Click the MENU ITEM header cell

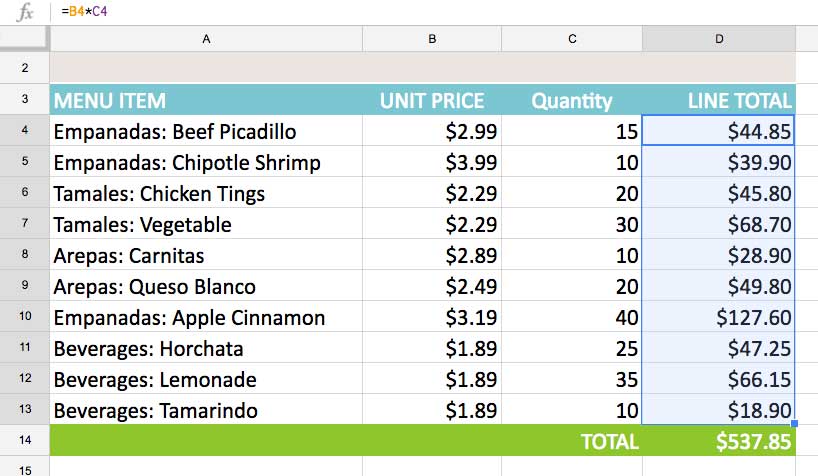click(206, 101)
